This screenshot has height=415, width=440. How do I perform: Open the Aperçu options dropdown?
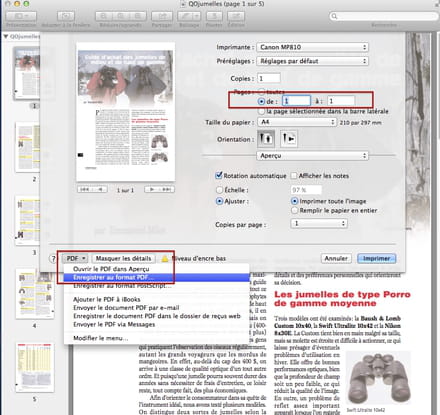312,156
